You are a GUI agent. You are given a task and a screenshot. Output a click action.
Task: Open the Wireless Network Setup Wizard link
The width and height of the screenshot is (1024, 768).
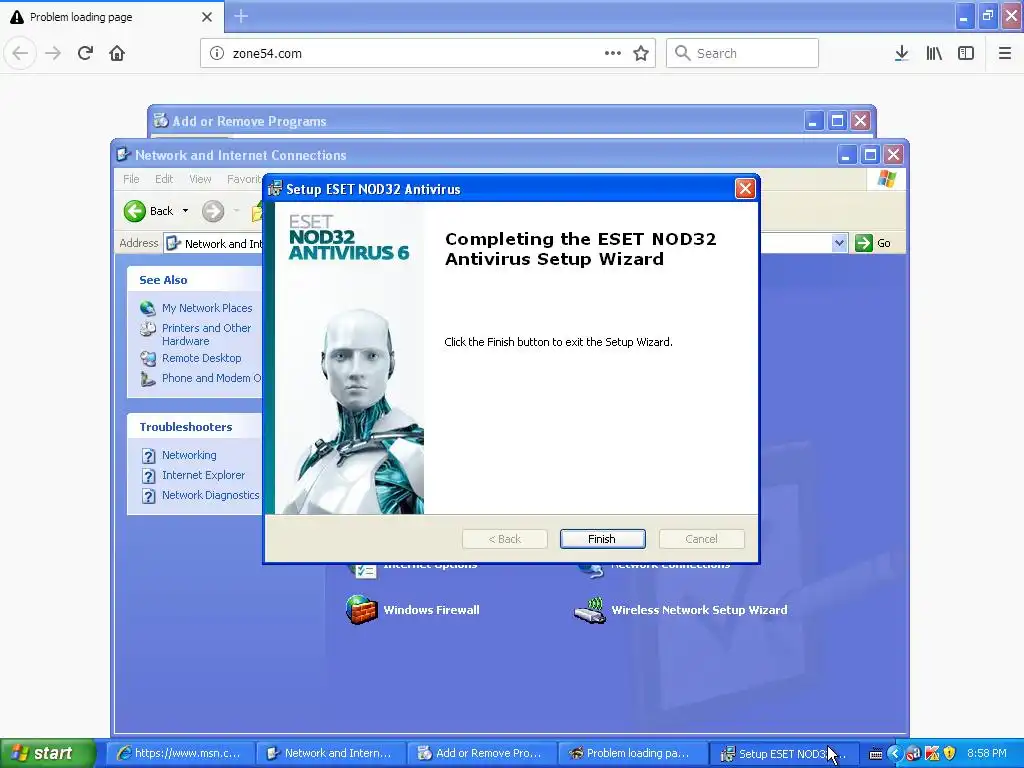[x=699, y=610]
